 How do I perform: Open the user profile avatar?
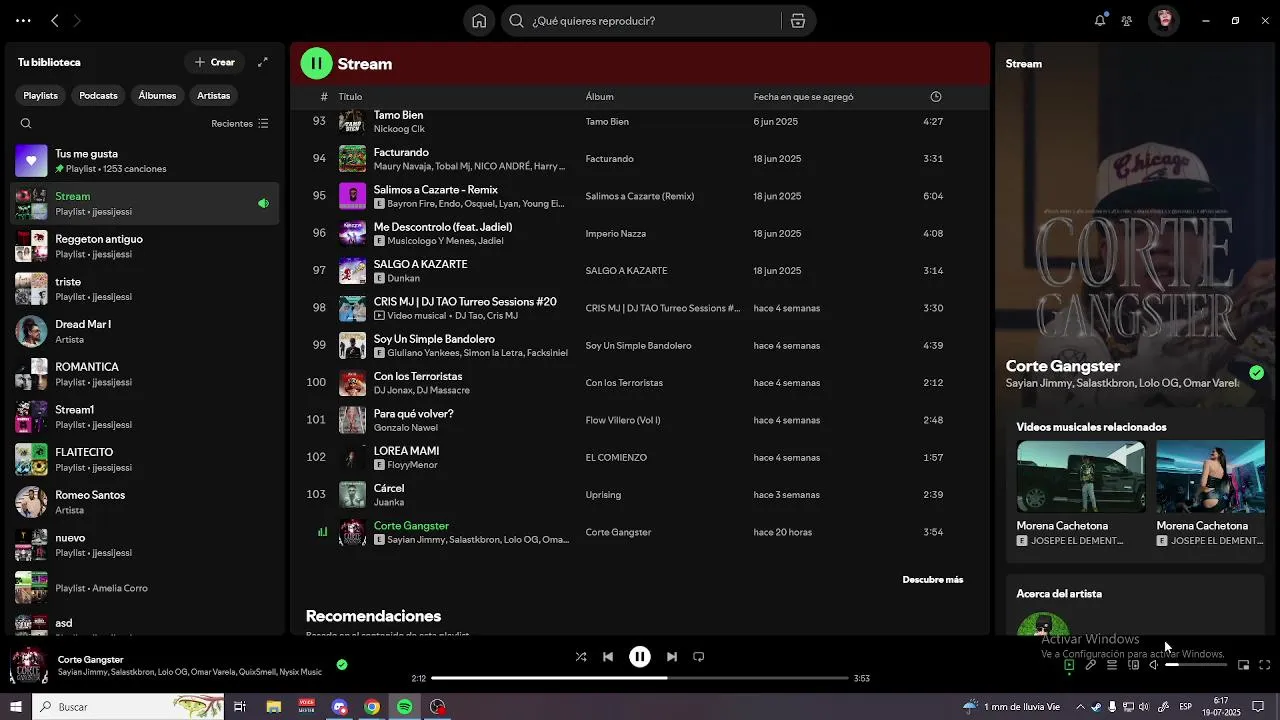tap(1163, 20)
